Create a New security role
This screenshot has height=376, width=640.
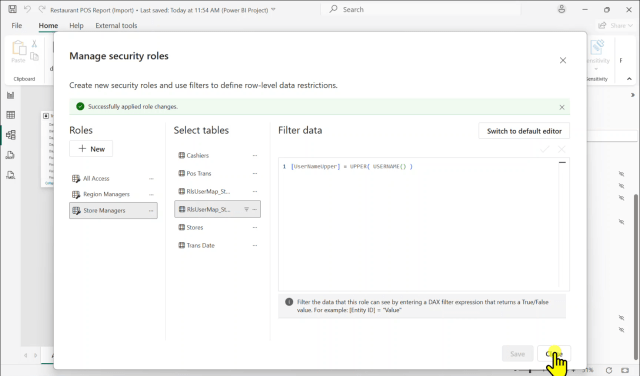pos(91,149)
